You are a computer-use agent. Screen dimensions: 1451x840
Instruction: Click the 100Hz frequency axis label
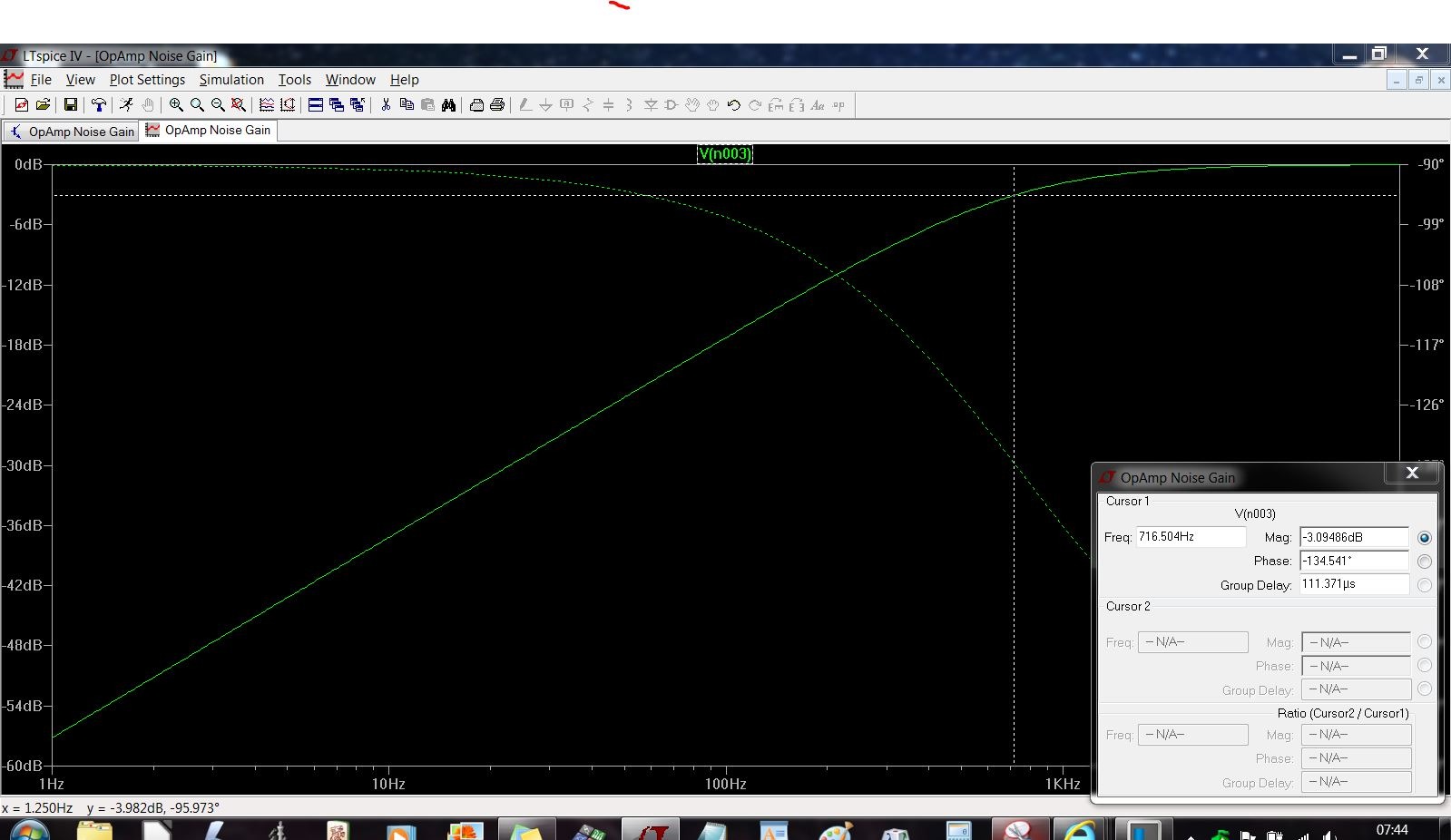point(725,784)
